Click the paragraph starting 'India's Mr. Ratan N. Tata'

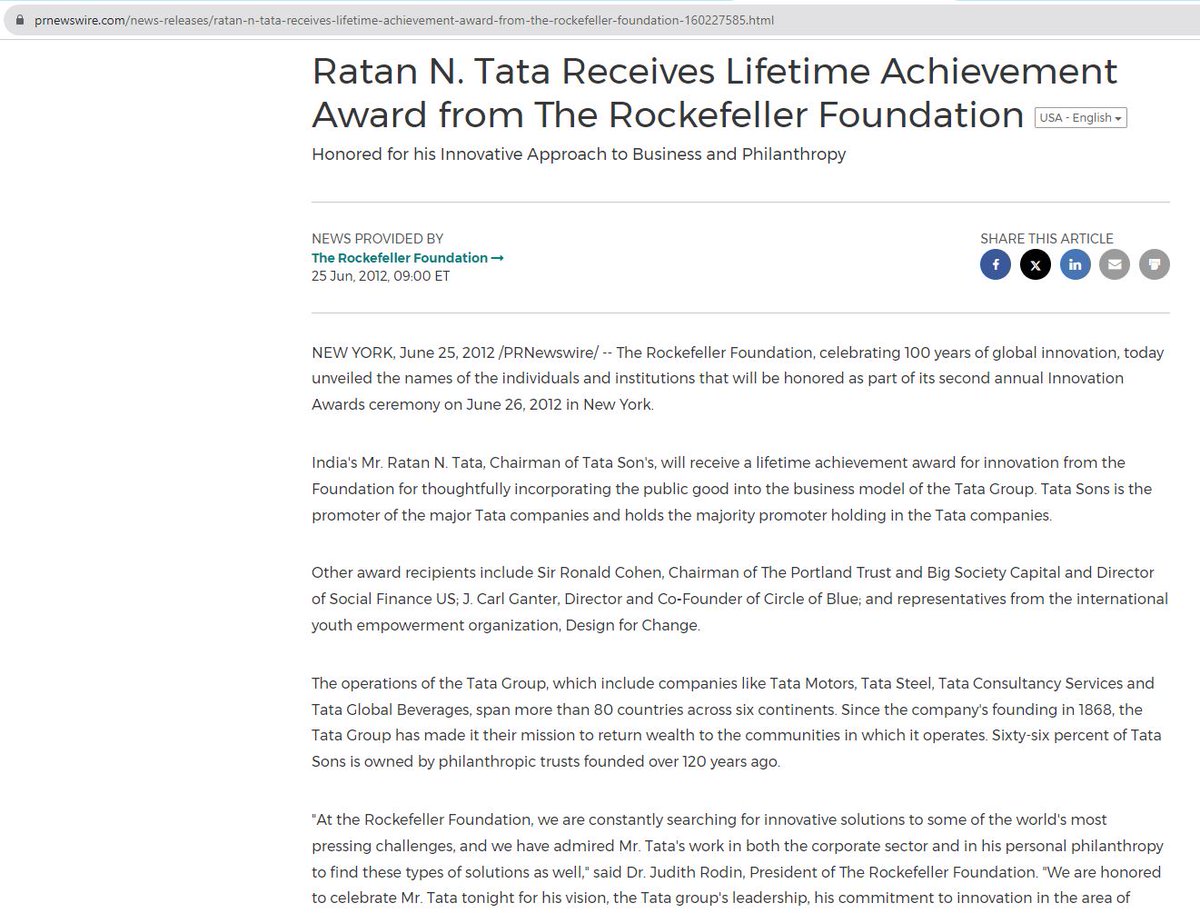pyautogui.click(x=732, y=489)
